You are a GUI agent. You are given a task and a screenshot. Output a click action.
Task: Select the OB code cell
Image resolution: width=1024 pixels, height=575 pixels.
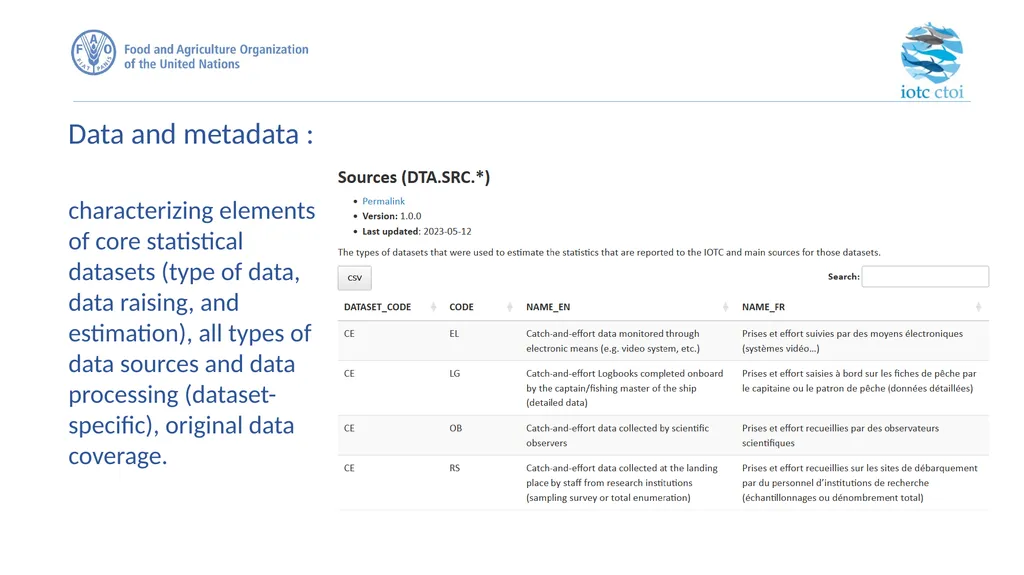(455, 429)
